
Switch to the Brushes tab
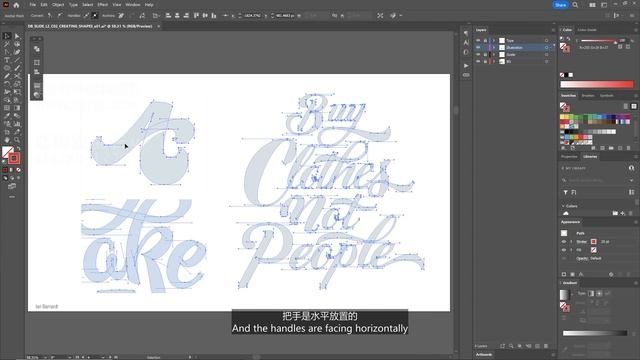588,96
